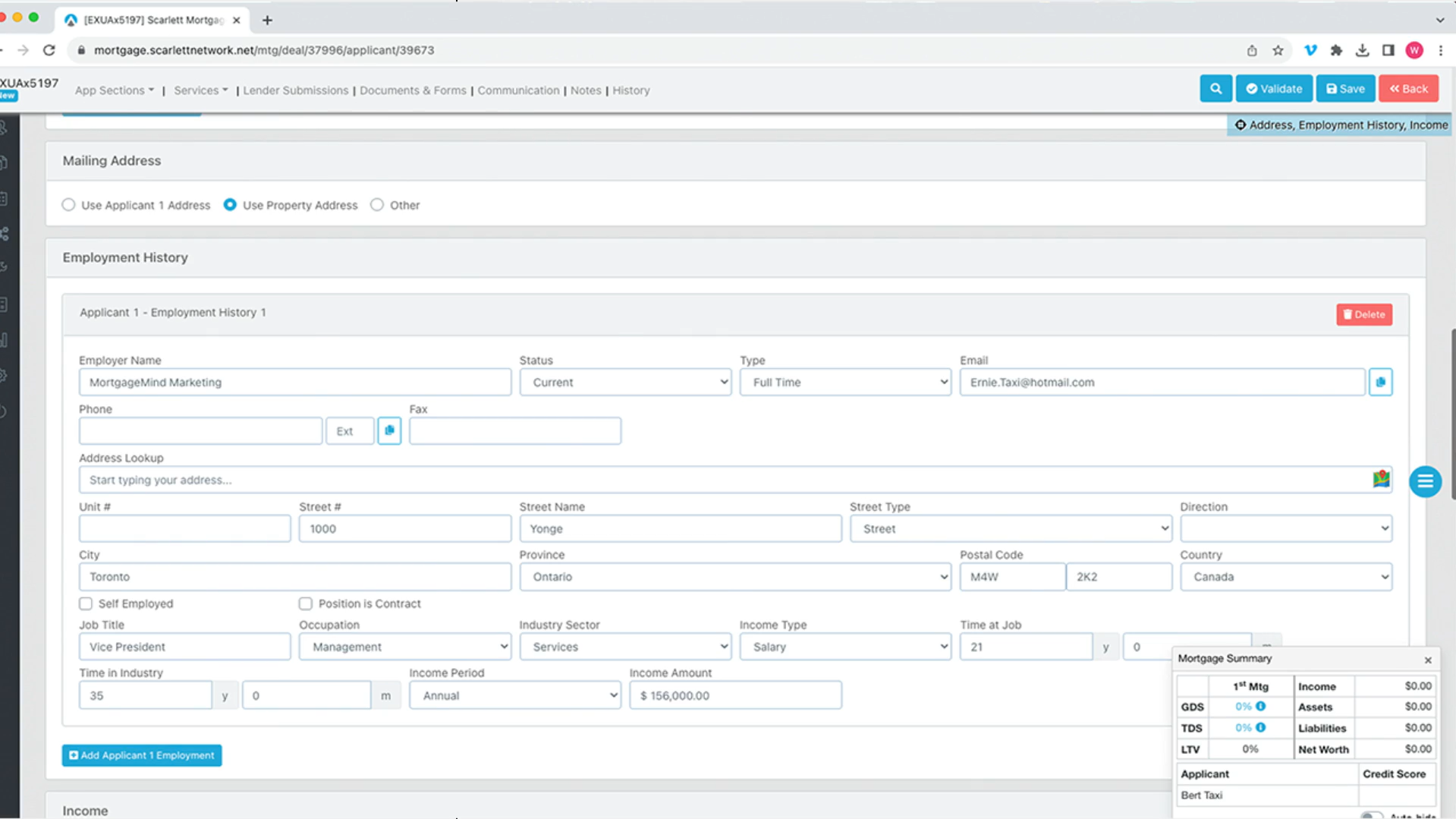Click the blue search magnifier icon button
Image resolution: width=1456 pixels, height=819 pixels.
tap(1215, 89)
